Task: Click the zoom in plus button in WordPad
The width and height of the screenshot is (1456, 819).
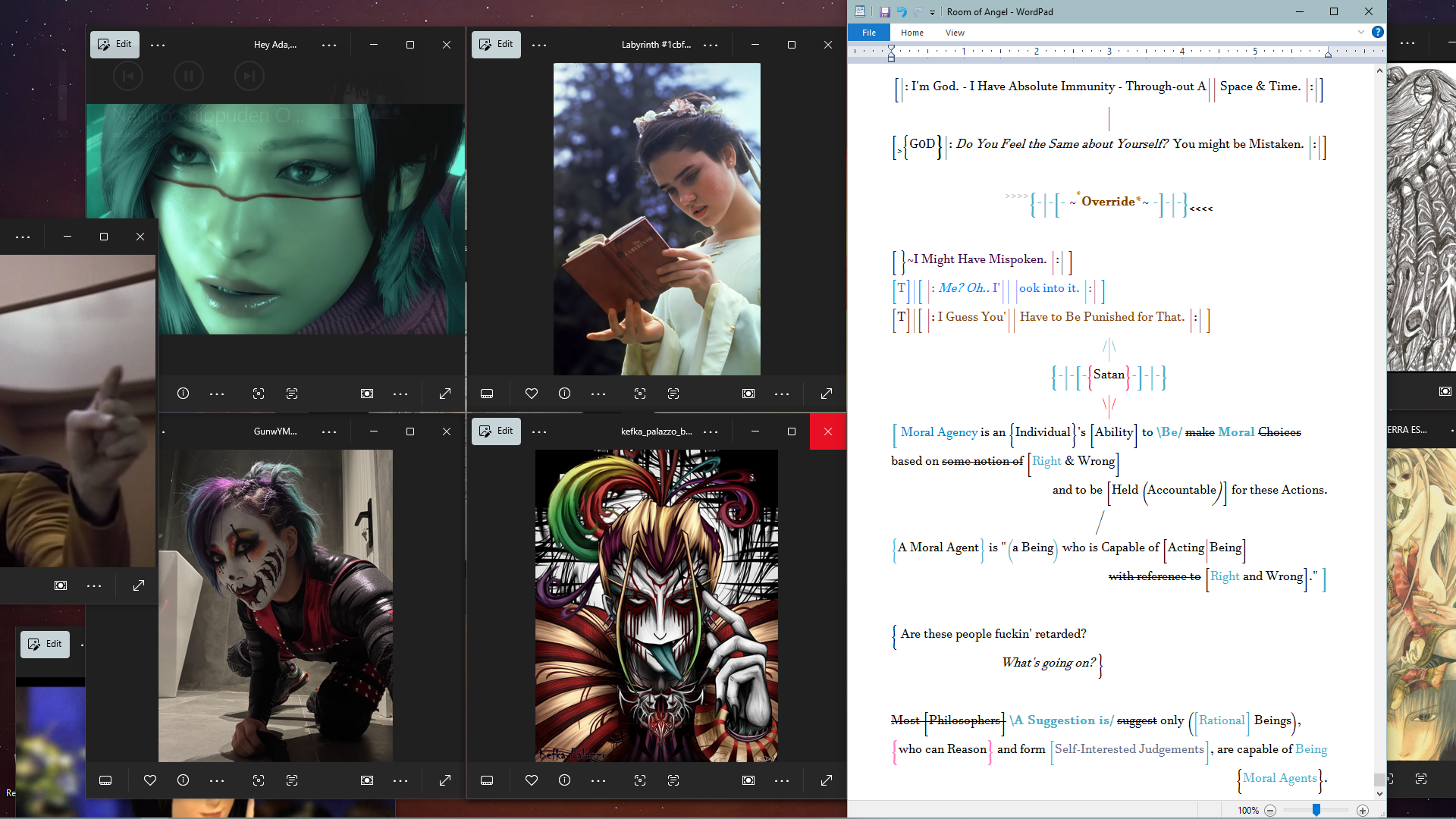Action: point(1363,810)
